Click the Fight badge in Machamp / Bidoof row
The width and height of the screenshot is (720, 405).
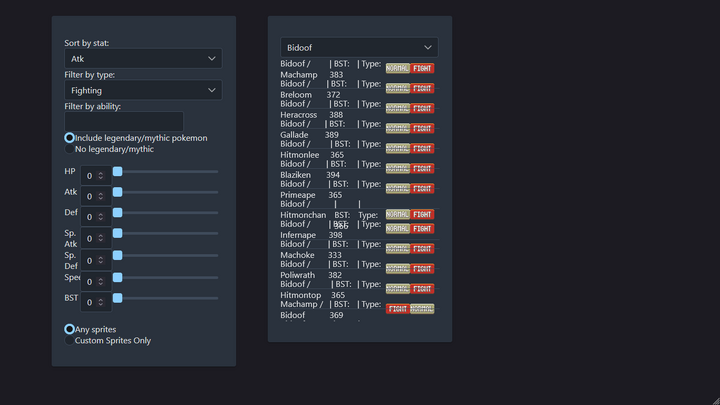coord(398,309)
